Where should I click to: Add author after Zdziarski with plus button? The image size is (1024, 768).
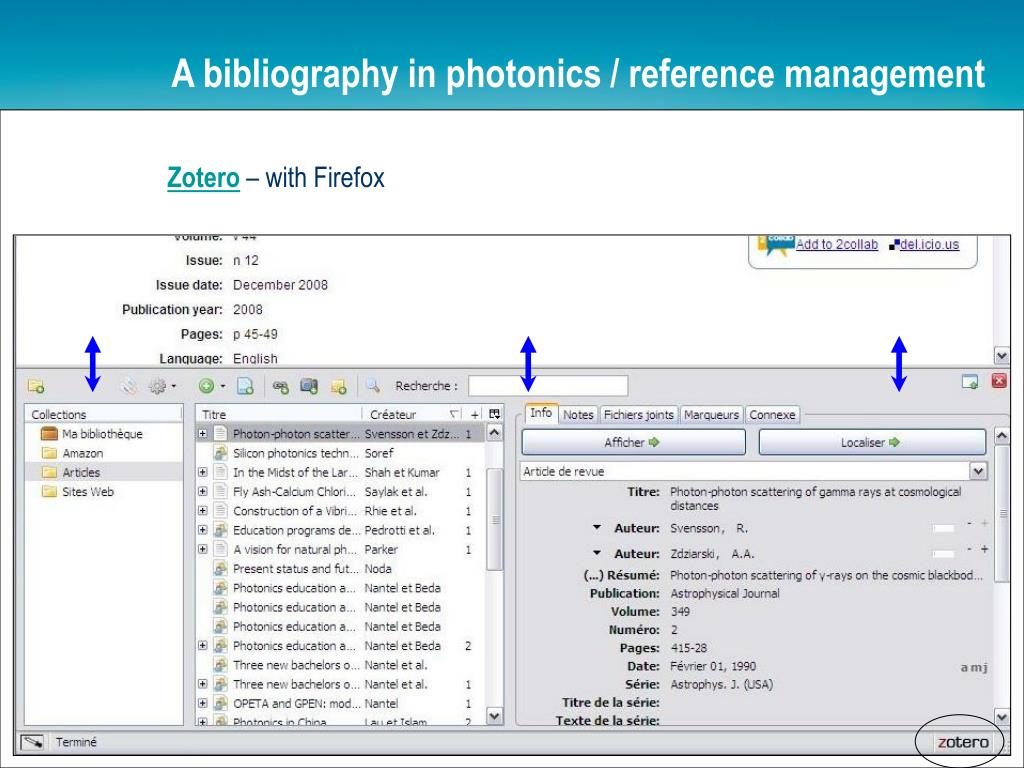984,550
